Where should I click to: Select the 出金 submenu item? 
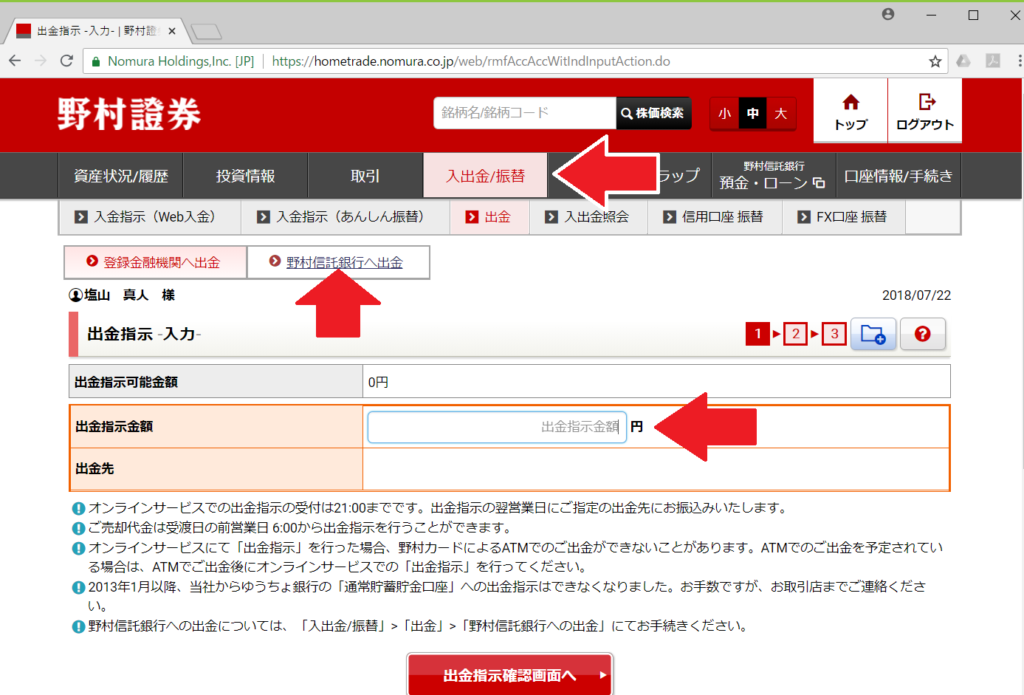489,217
